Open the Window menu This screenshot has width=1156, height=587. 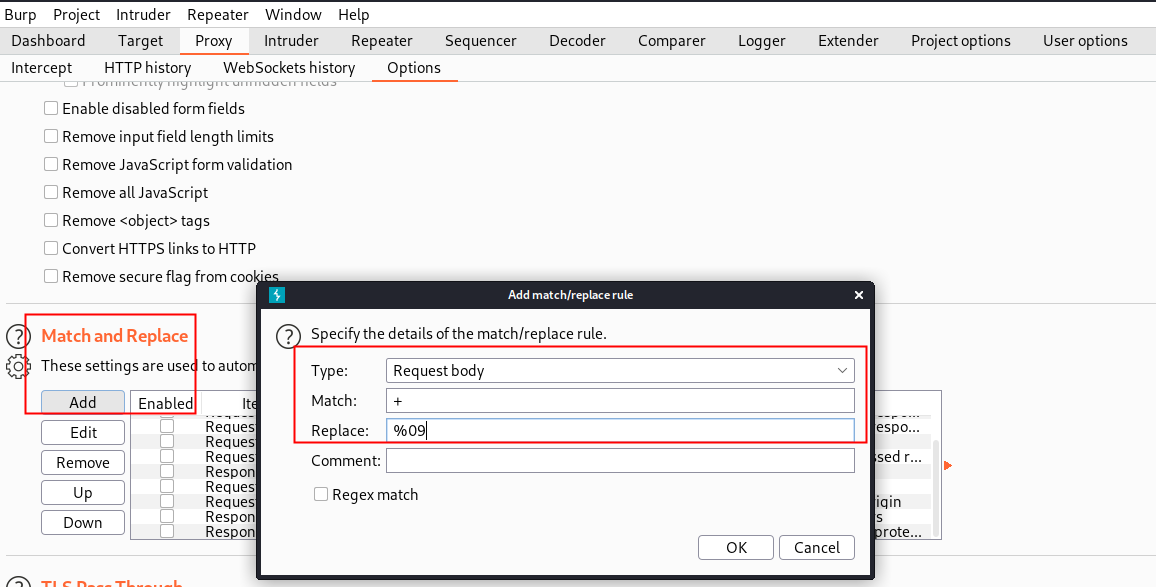pos(293,15)
